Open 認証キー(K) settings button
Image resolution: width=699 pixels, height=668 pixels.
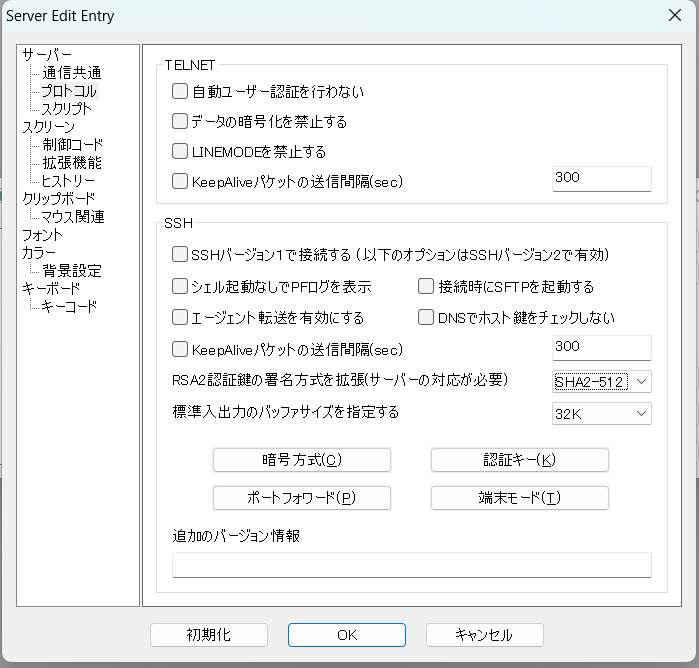click(x=519, y=460)
